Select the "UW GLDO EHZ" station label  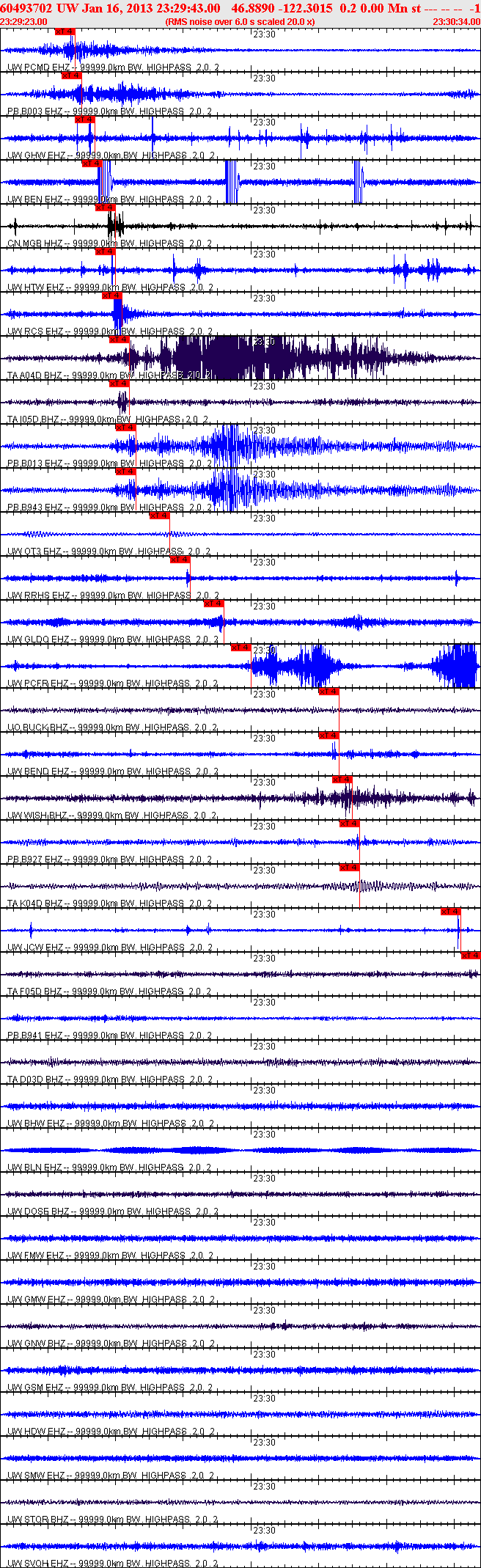click(39, 640)
